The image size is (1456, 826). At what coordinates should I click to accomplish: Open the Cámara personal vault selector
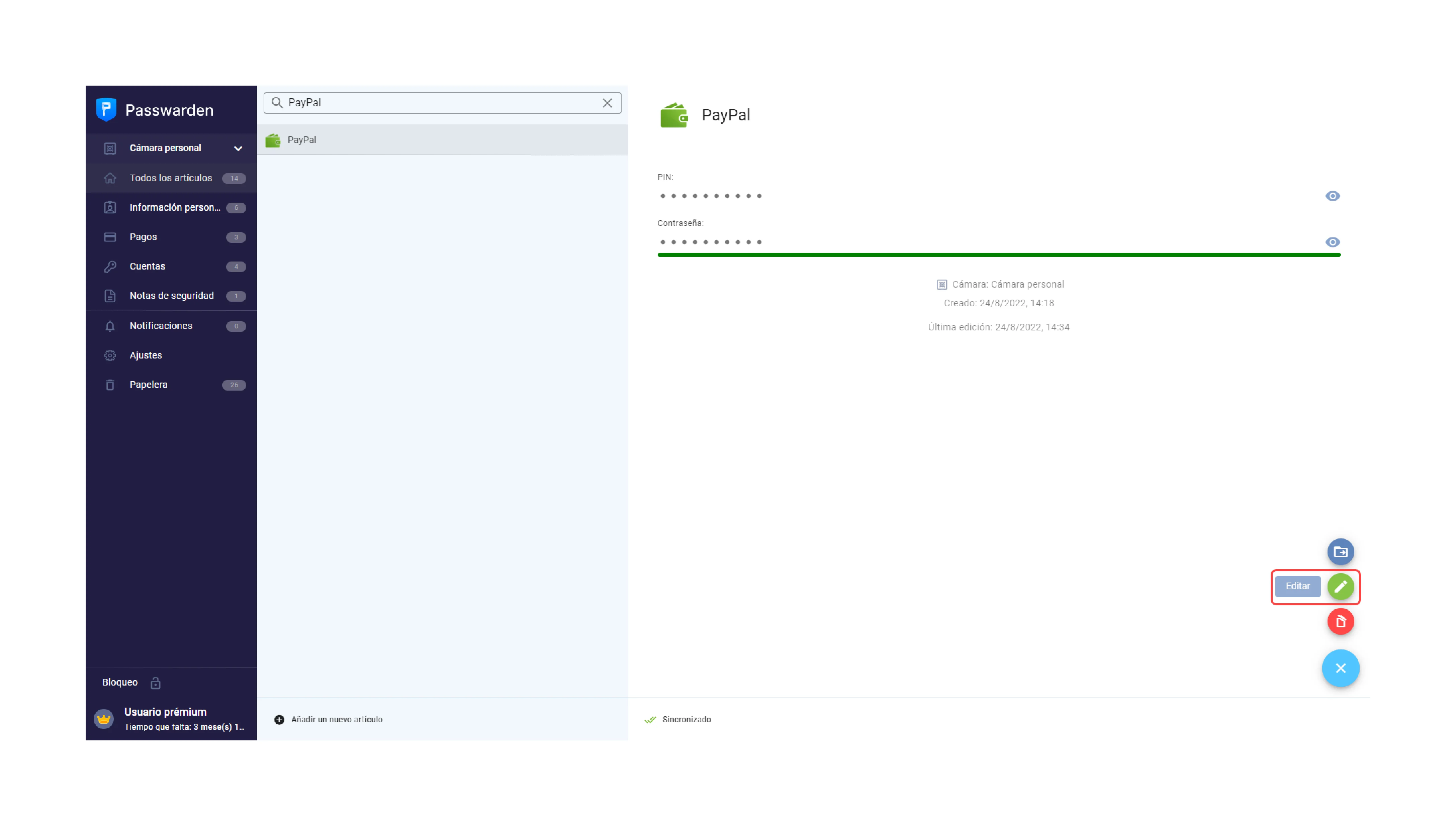(x=165, y=148)
